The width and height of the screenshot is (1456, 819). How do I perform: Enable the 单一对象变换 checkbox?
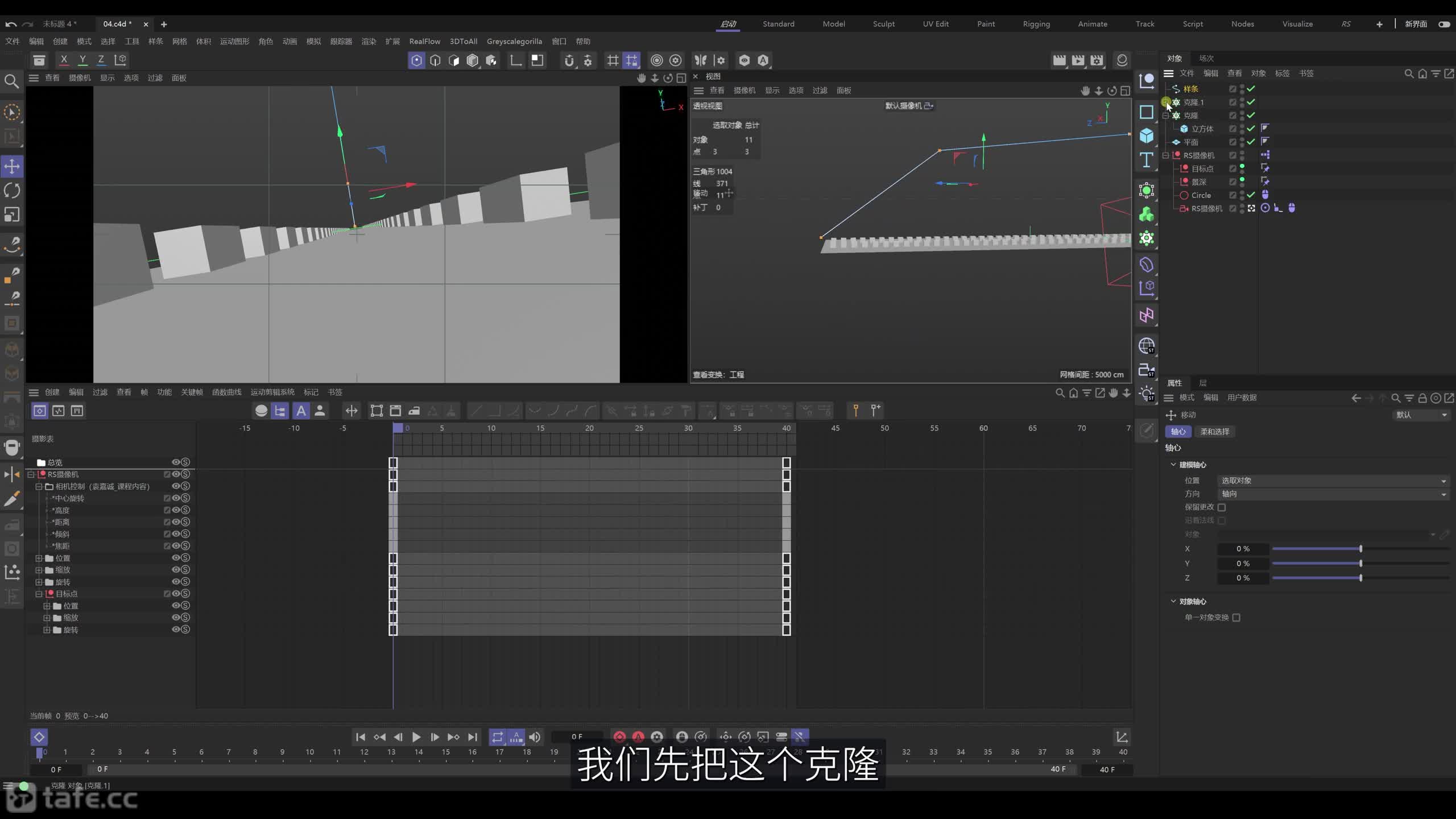[1236, 618]
